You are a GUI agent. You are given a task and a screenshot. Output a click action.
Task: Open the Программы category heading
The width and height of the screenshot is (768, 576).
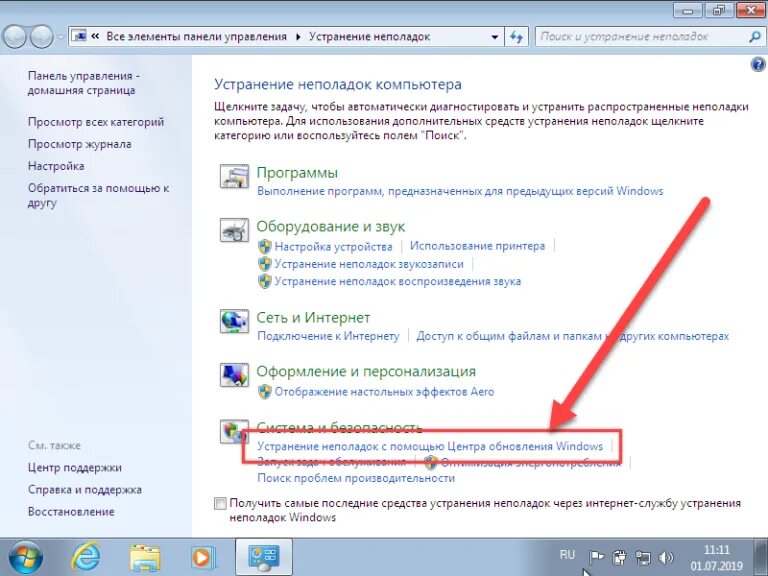pyautogui.click(x=297, y=173)
